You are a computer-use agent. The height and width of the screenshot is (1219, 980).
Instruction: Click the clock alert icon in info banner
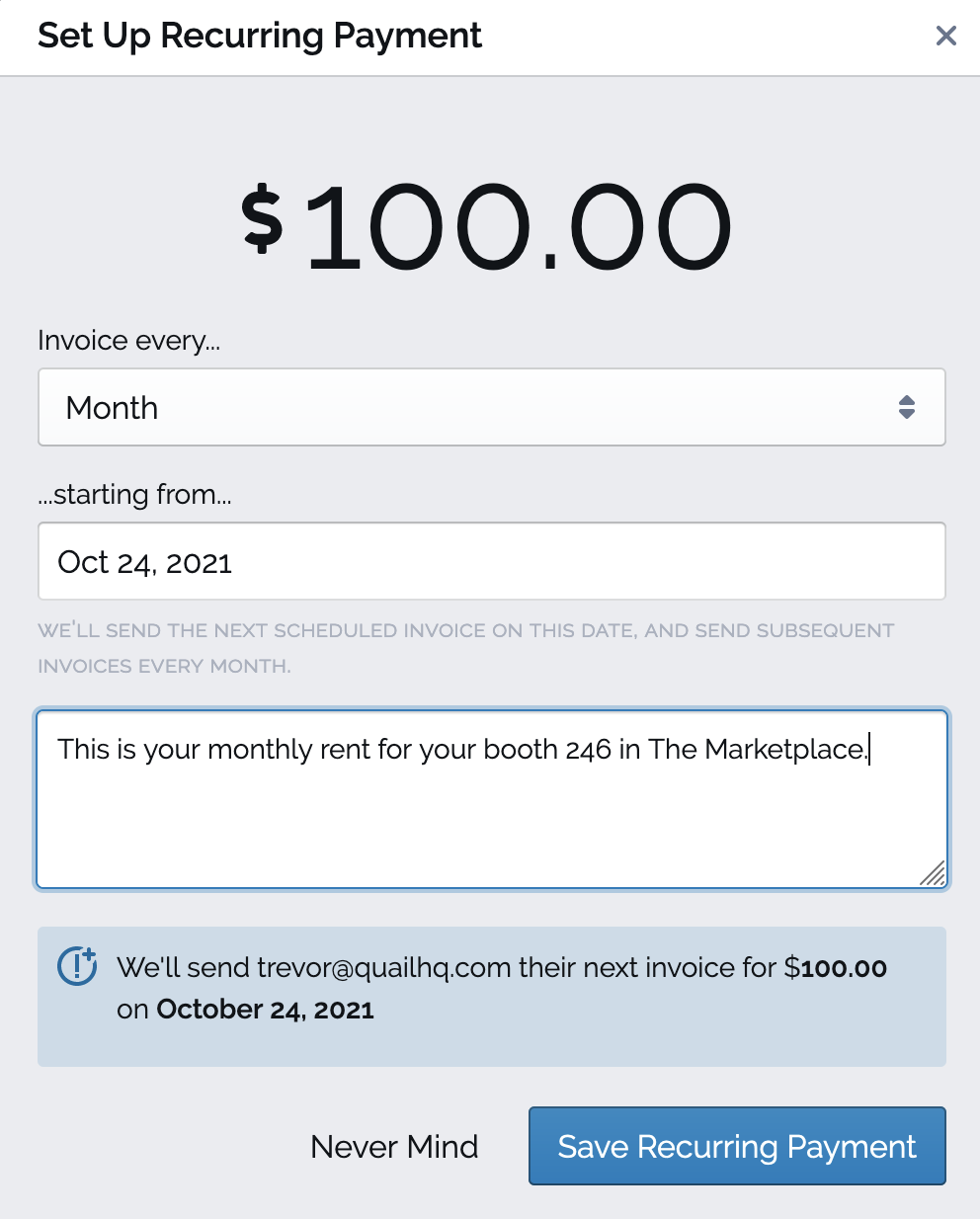point(77,966)
